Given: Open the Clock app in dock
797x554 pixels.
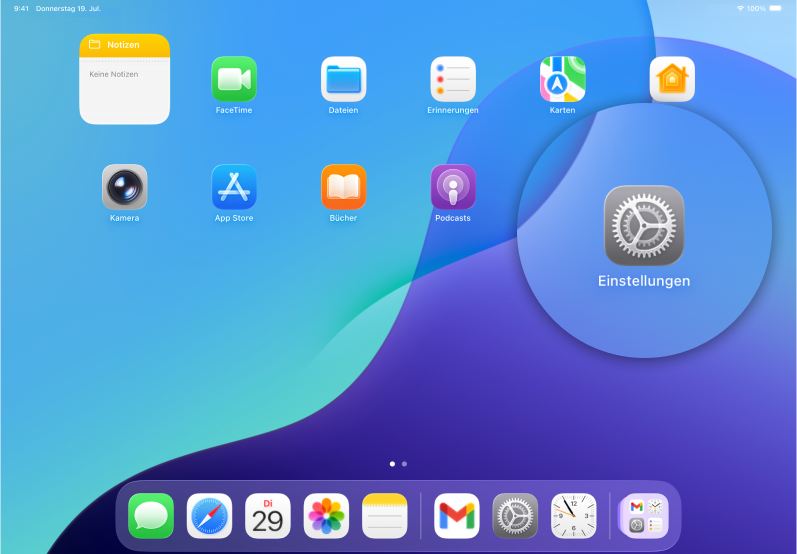Looking at the screenshot, I should tap(574, 516).
